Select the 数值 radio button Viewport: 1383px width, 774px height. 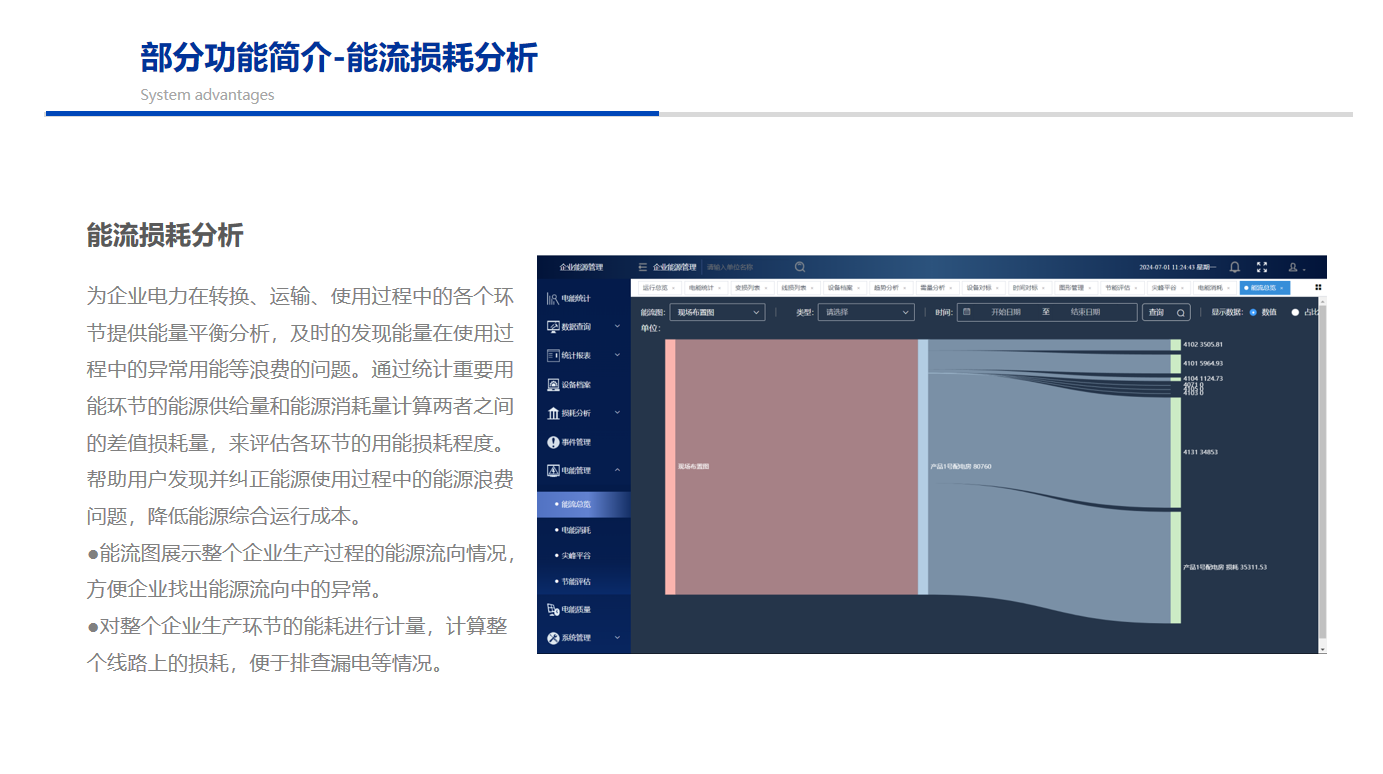(1253, 312)
